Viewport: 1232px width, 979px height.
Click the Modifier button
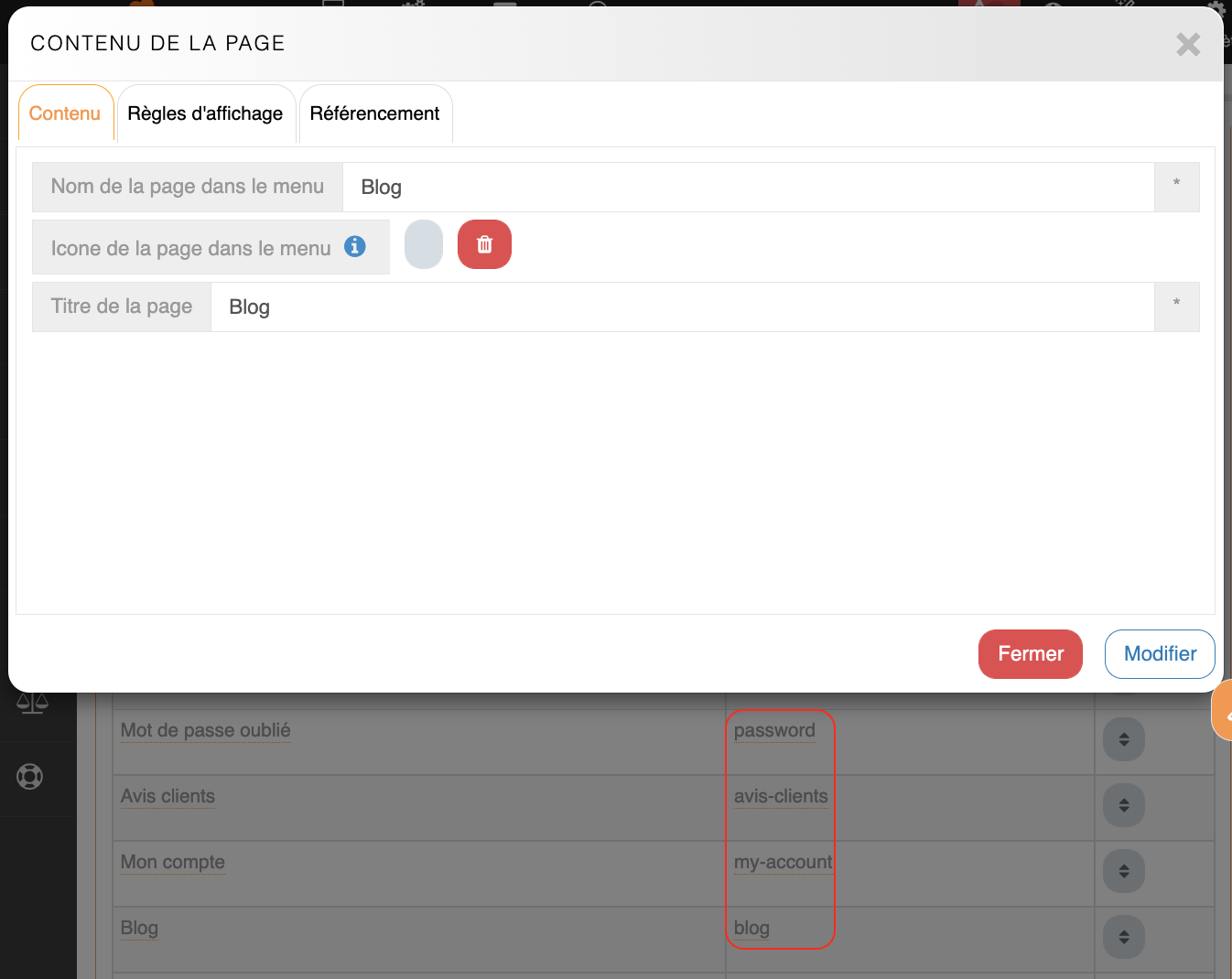click(x=1159, y=654)
